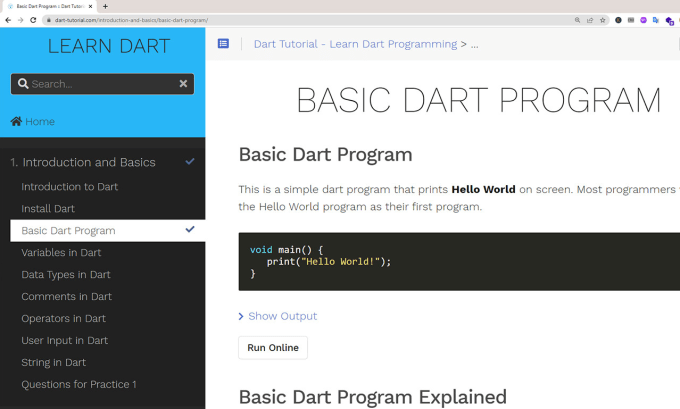
Task: Click the Basic Dart Program Explained heading
Action: tap(373, 397)
